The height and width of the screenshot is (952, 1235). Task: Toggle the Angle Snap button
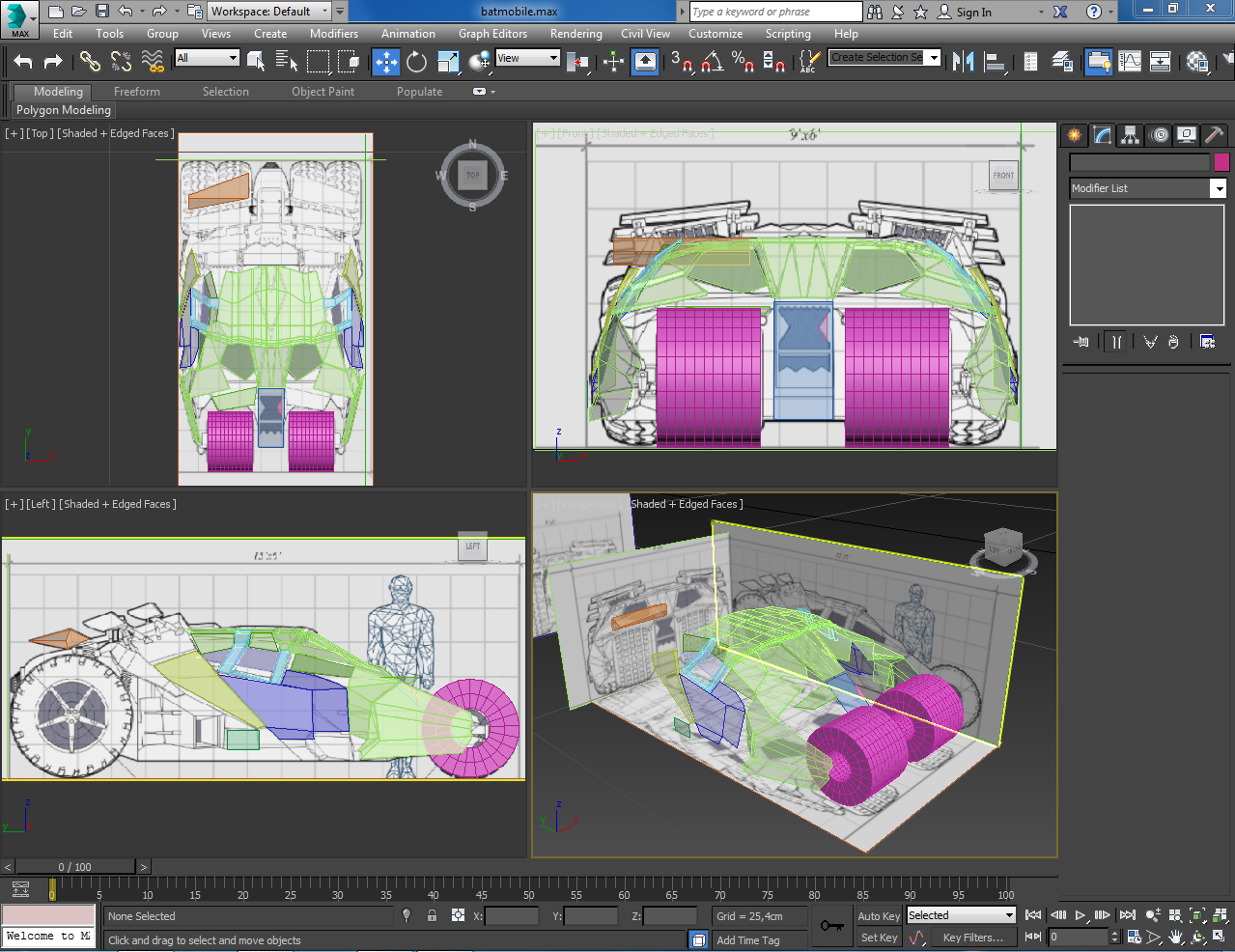[712, 62]
